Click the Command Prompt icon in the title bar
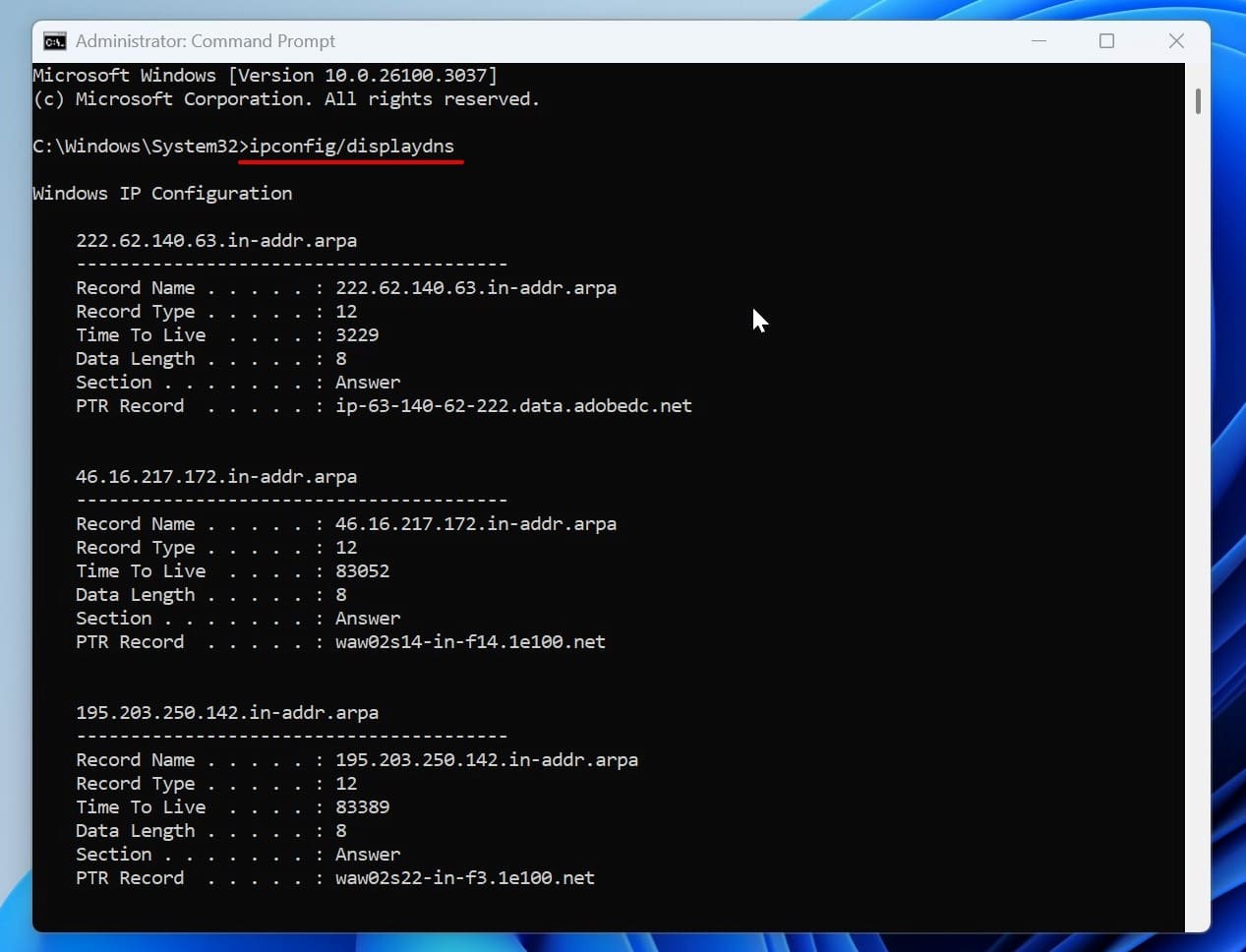The image size is (1246, 952). 54,40
